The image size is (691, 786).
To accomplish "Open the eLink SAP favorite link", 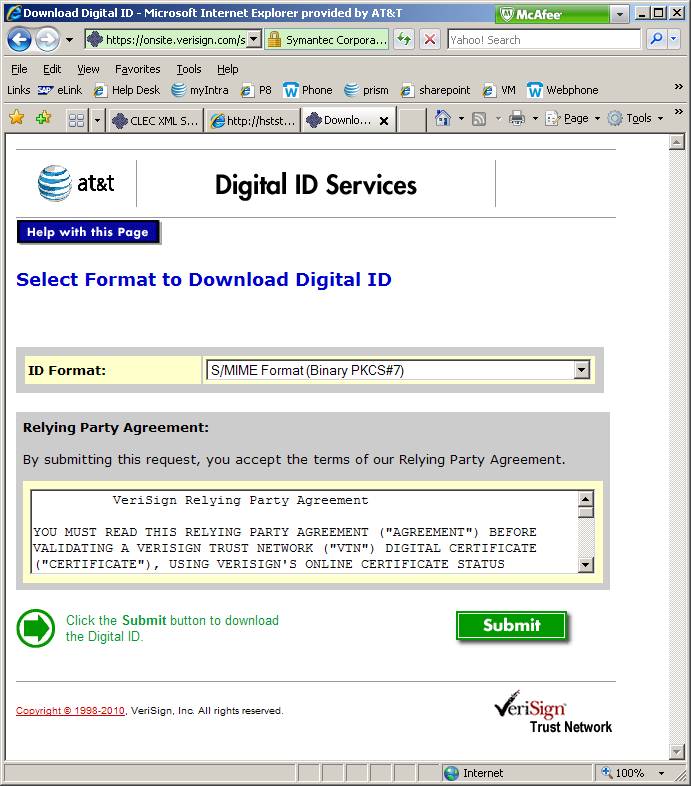I will tap(60, 90).
